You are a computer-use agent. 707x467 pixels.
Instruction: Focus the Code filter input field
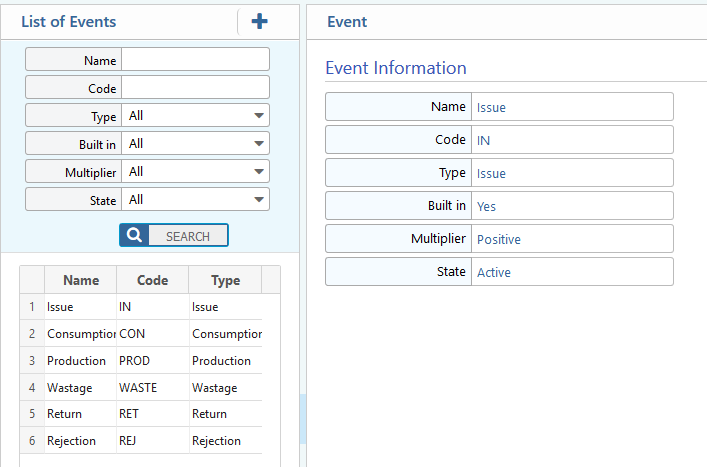click(x=195, y=87)
